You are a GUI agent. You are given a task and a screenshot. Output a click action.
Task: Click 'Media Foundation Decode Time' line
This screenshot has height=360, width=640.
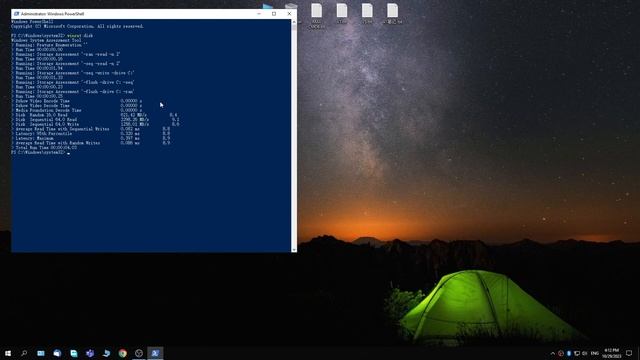(x=77, y=110)
